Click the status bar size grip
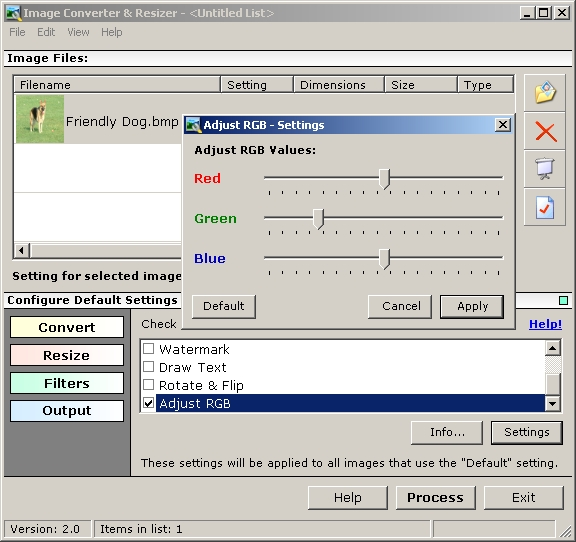The image size is (576, 542). click(x=565, y=531)
